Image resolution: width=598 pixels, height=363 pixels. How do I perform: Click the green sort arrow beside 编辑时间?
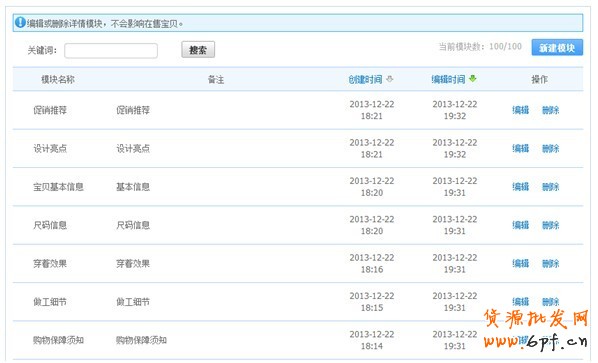[473, 79]
